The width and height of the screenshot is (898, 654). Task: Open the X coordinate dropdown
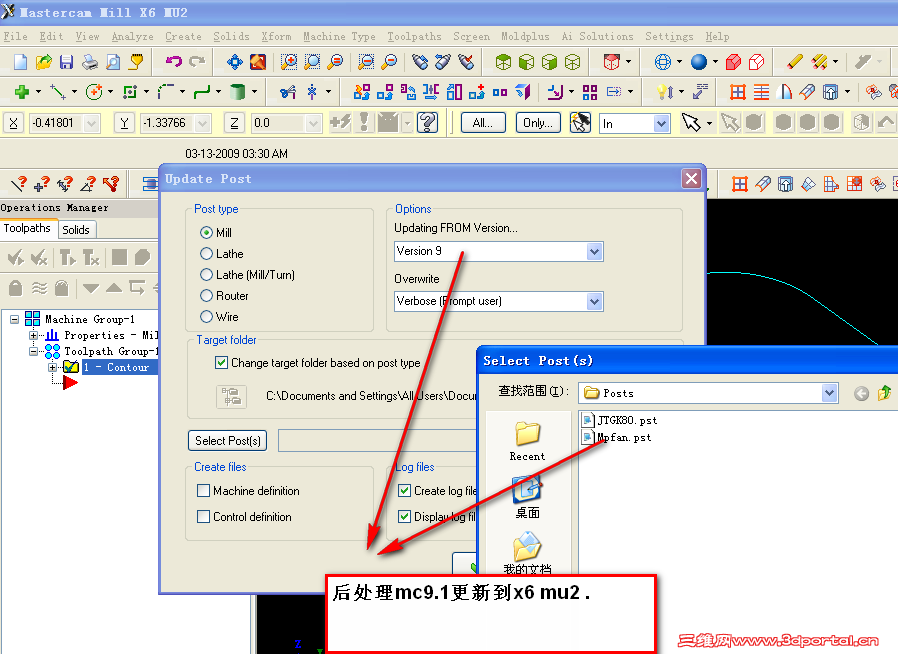pyautogui.click(x=91, y=123)
